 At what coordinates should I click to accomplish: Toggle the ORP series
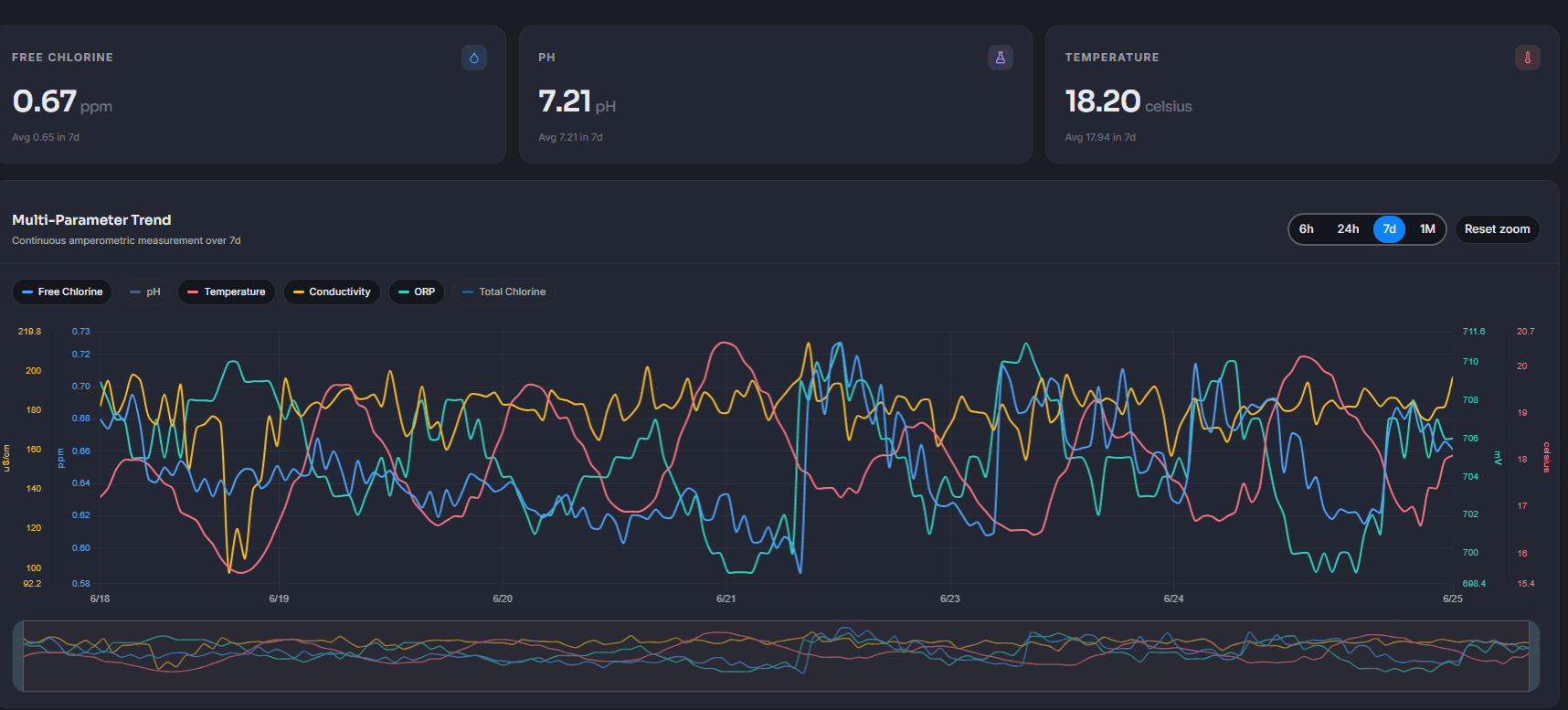[417, 291]
